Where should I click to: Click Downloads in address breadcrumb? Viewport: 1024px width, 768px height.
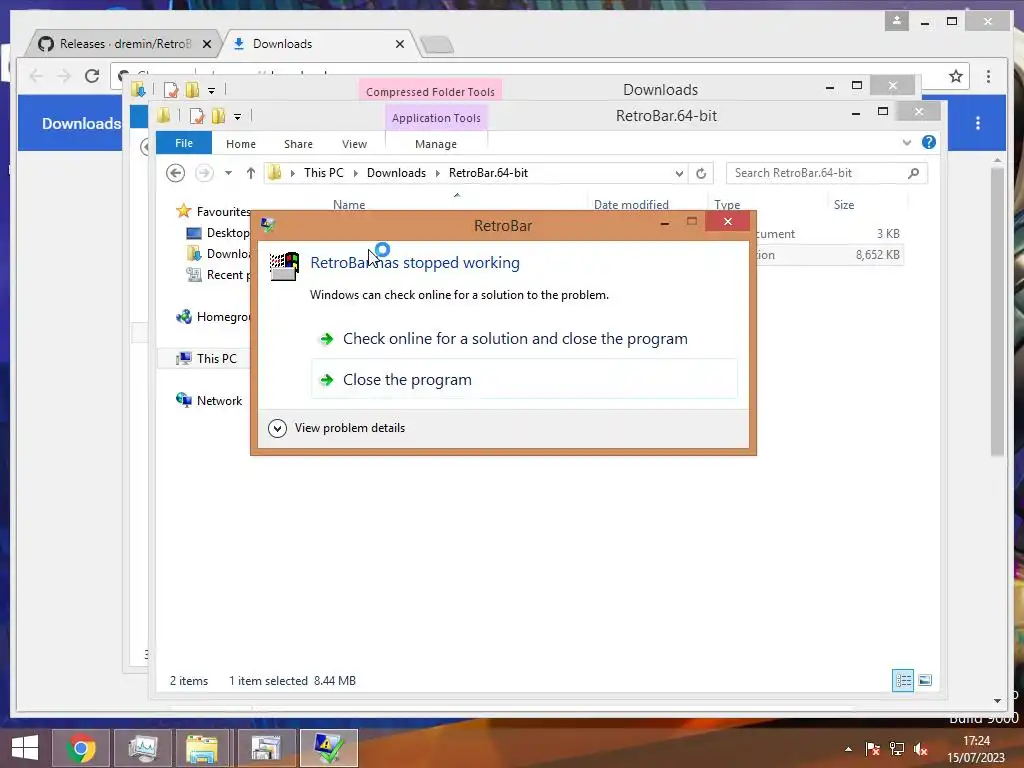pos(396,173)
